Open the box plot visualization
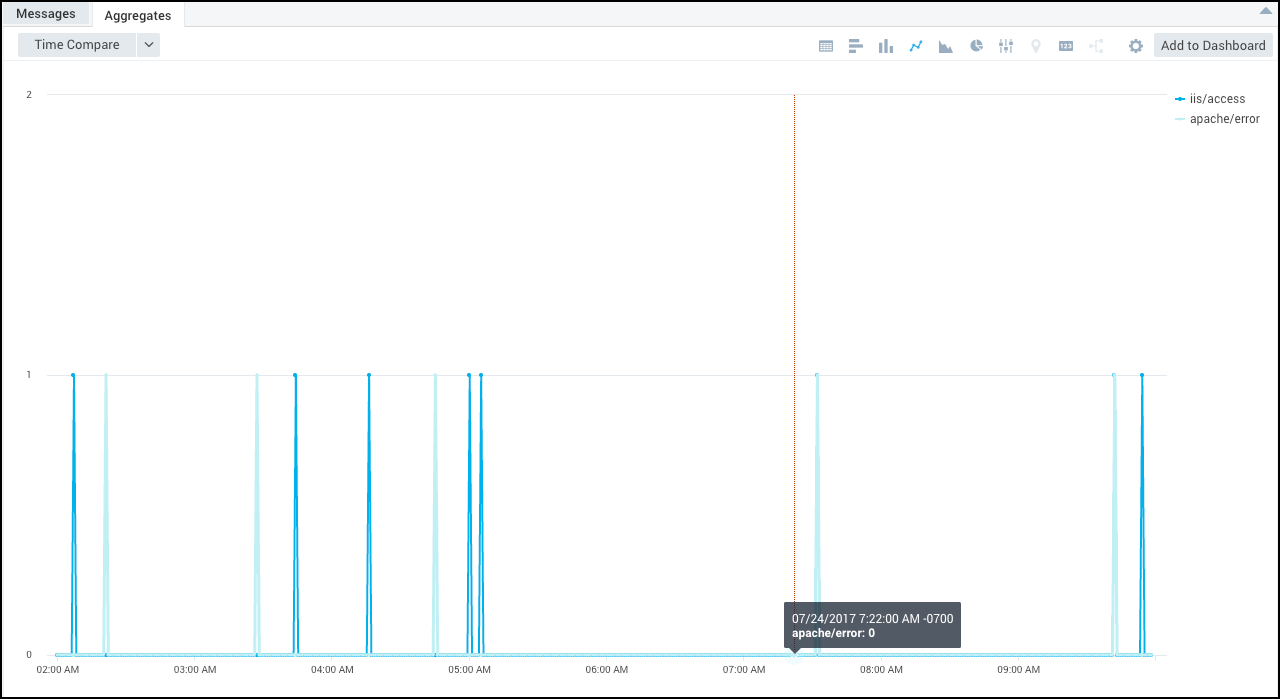Screen dimensions: 1280x699 point(1006,45)
